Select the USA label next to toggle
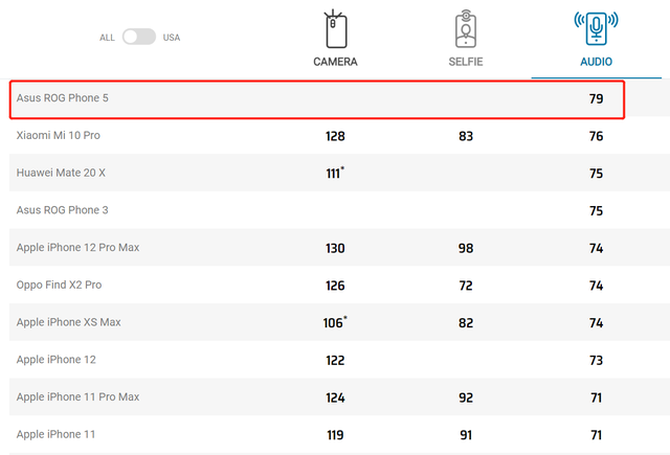The height and width of the screenshot is (455, 670). [171, 38]
